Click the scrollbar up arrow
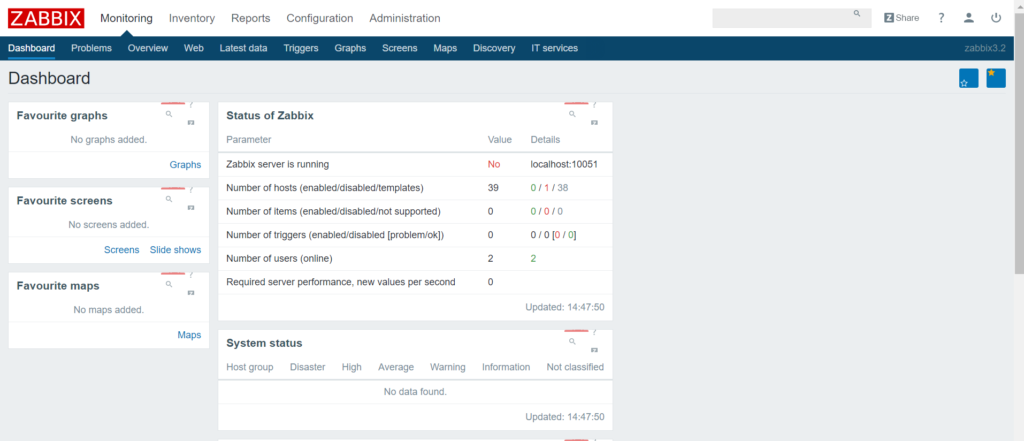This screenshot has width=1024, height=441. [1019, 5]
